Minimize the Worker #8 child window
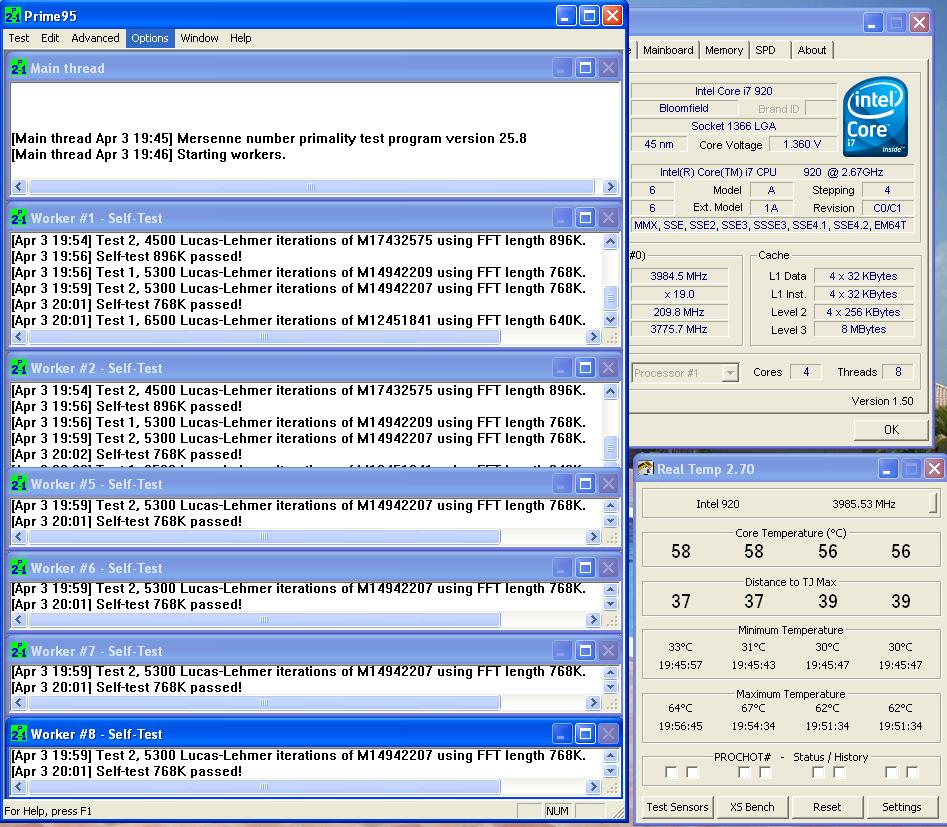This screenshot has width=947, height=827. (562, 733)
